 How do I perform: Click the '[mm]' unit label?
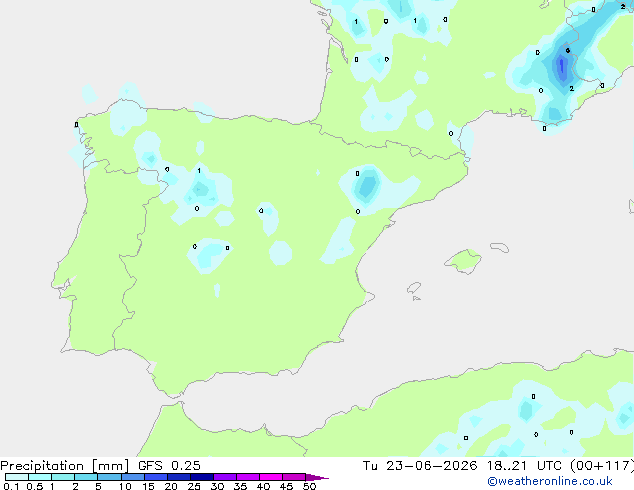click(x=110, y=466)
